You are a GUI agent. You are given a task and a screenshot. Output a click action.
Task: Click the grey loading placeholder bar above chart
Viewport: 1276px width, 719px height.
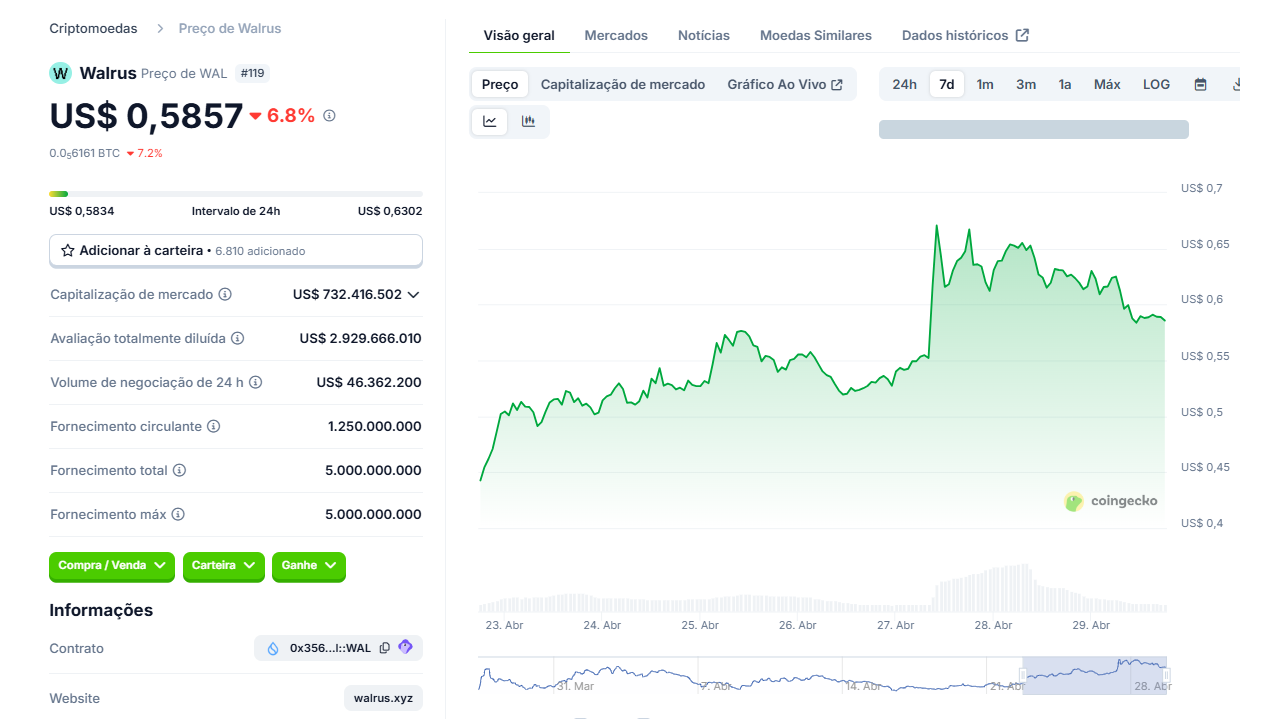[1034, 129]
